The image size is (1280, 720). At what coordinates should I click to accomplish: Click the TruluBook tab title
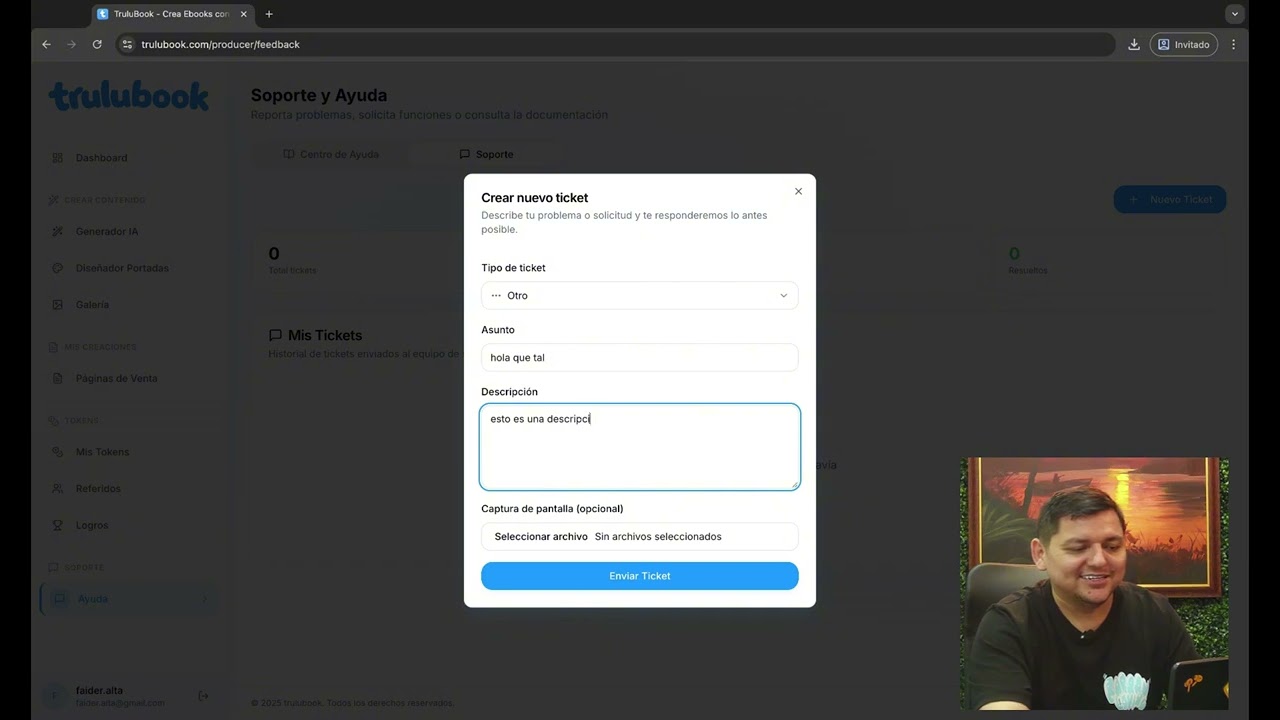[x=172, y=14]
